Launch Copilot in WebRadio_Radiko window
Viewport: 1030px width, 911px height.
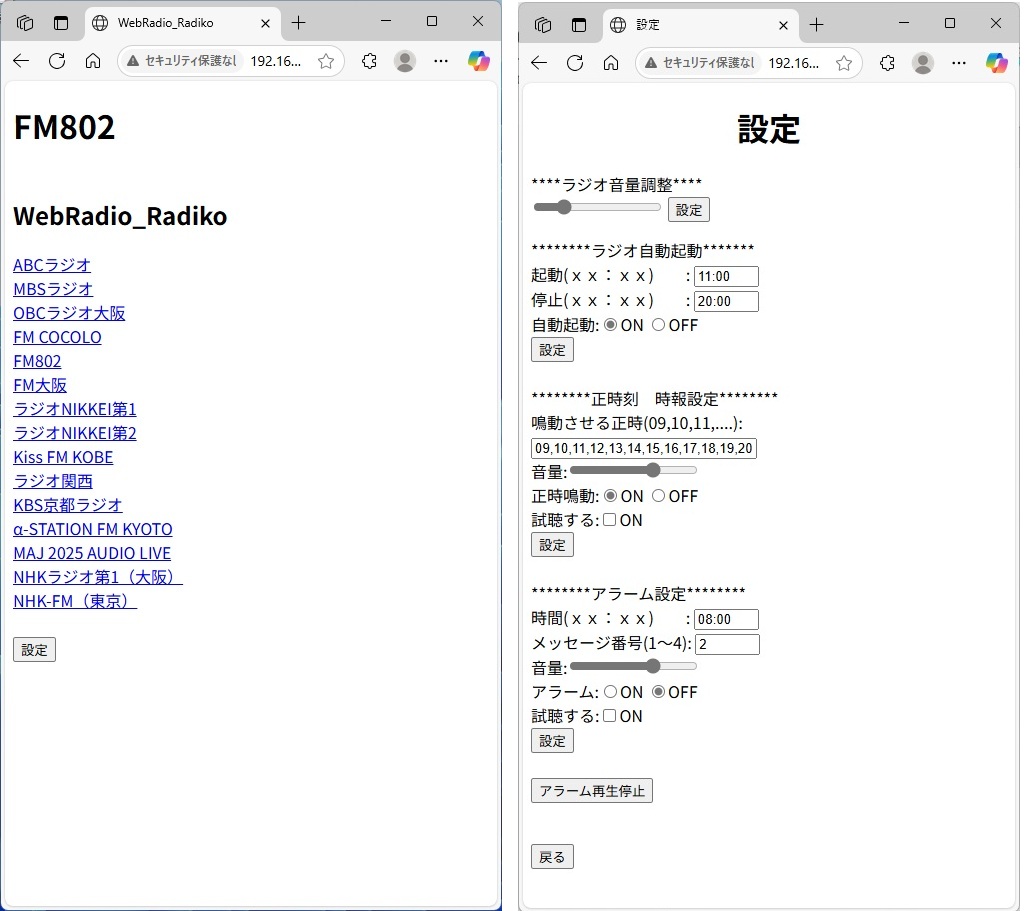pos(478,61)
